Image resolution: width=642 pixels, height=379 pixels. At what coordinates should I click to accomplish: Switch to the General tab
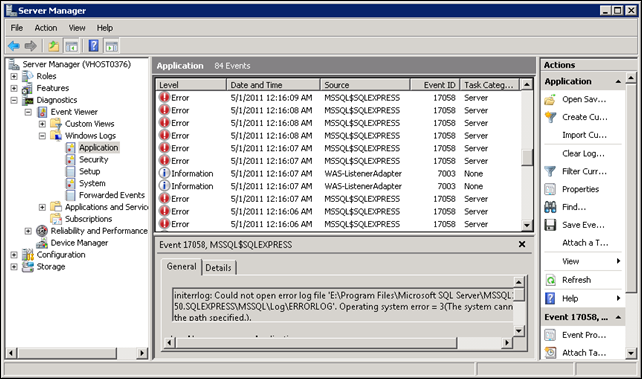coord(181,266)
